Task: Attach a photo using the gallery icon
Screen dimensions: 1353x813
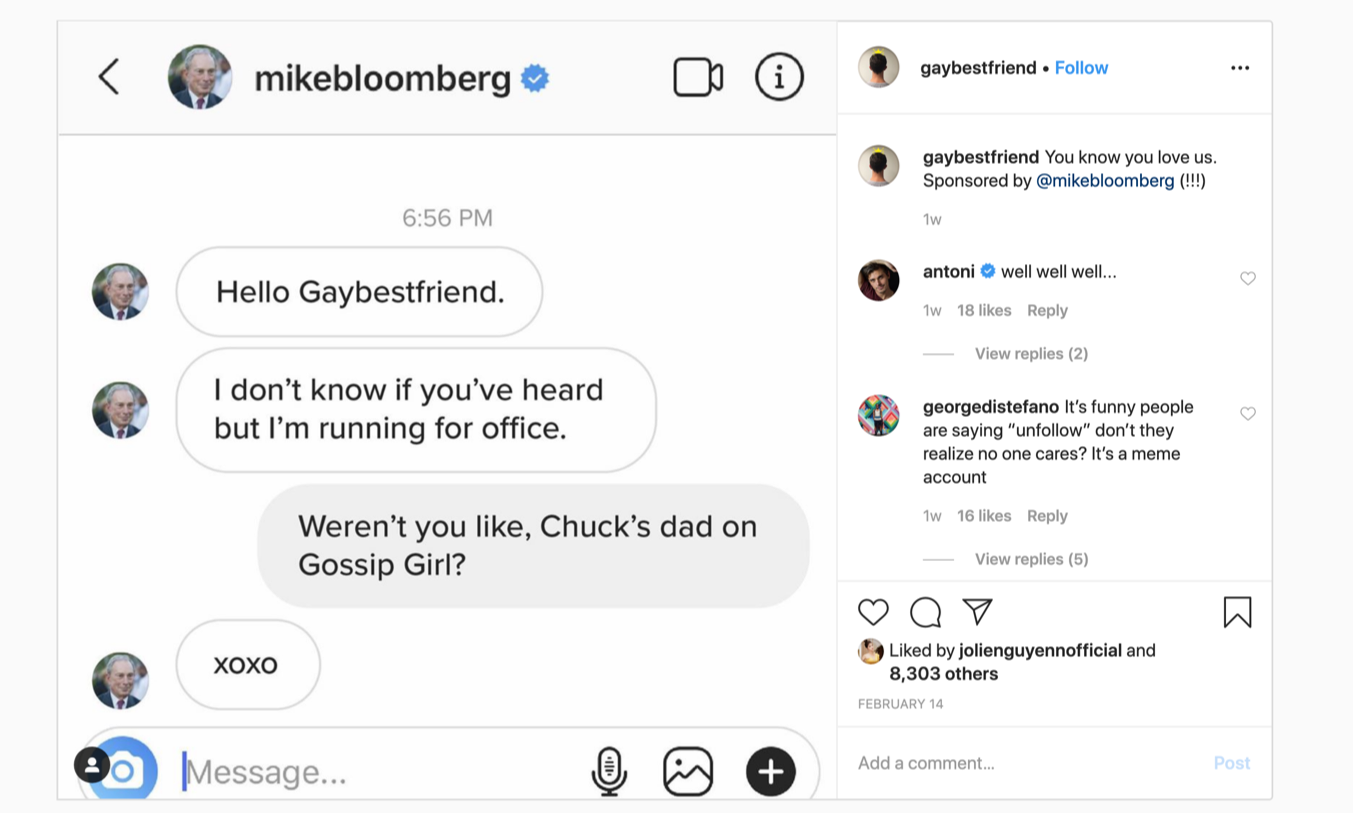Action: pos(688,769)
